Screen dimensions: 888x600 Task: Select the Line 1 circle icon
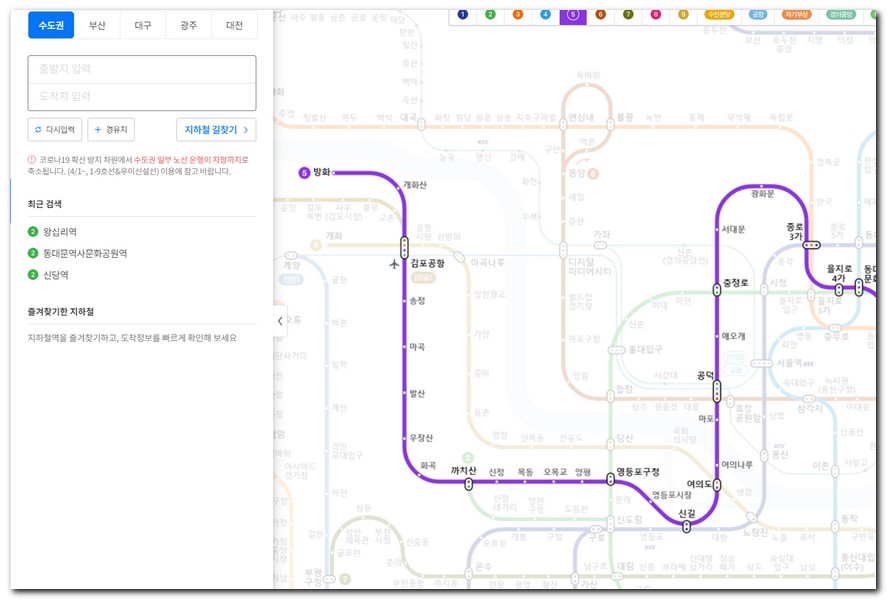click(x=463, y=14)
